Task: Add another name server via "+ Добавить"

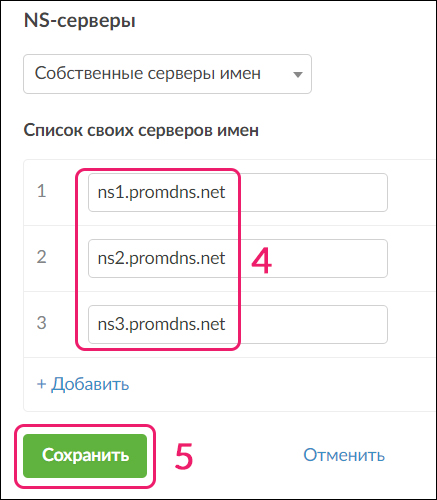Action: pos(83,384)
